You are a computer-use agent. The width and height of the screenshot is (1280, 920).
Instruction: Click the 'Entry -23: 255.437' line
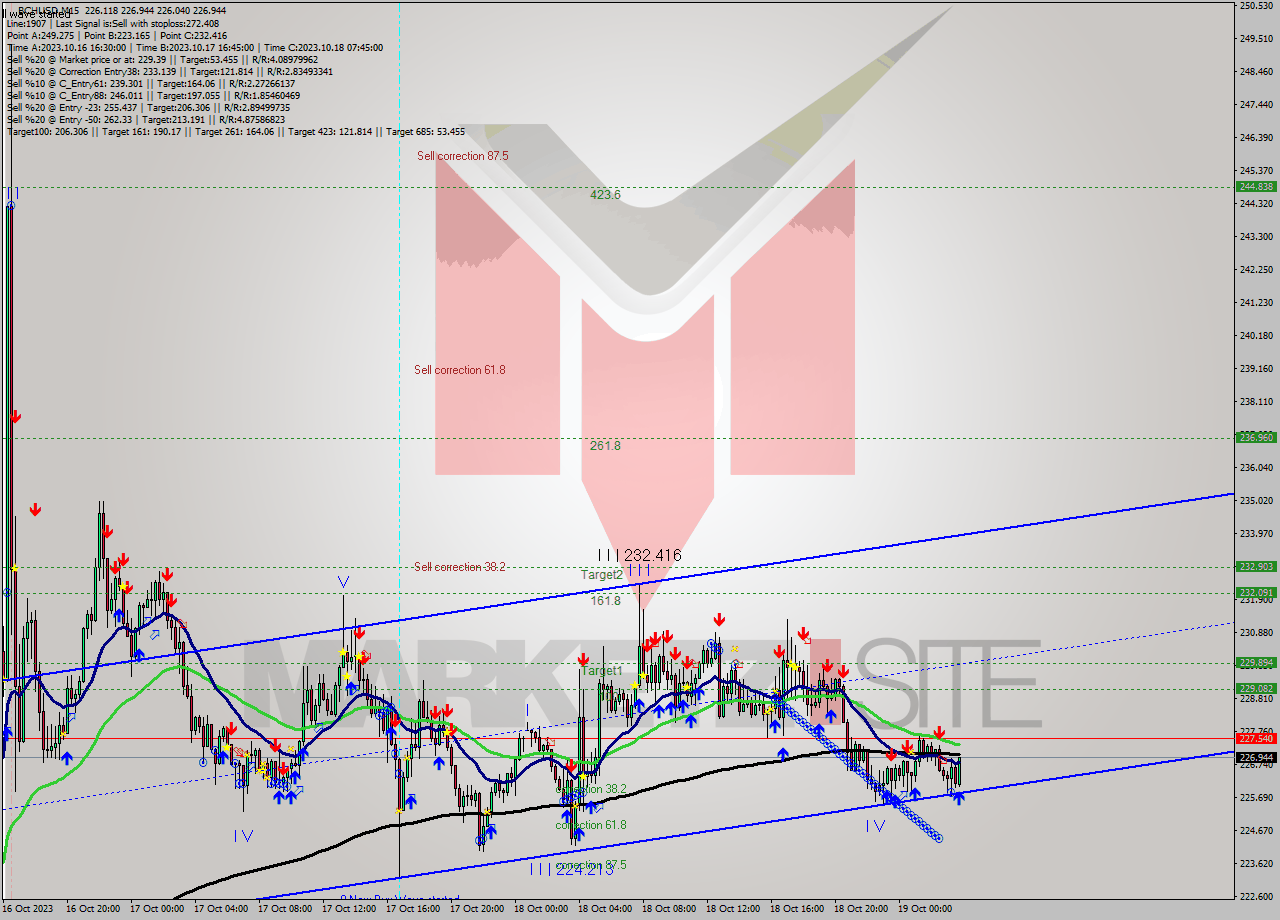click(x=150, y=107)
